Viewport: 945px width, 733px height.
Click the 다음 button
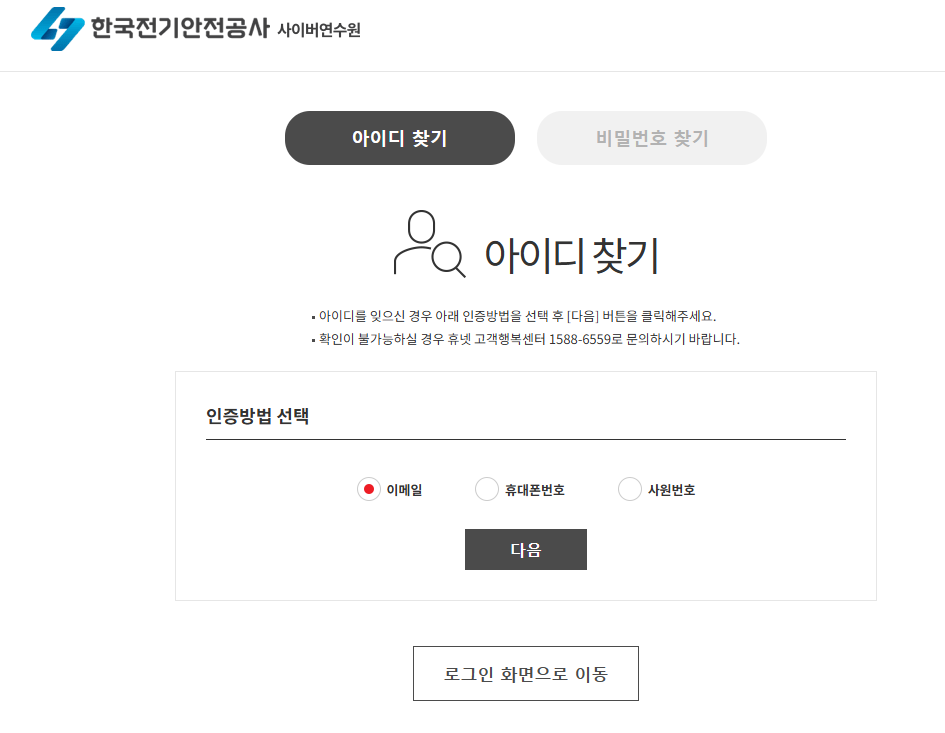pos(526,549)
